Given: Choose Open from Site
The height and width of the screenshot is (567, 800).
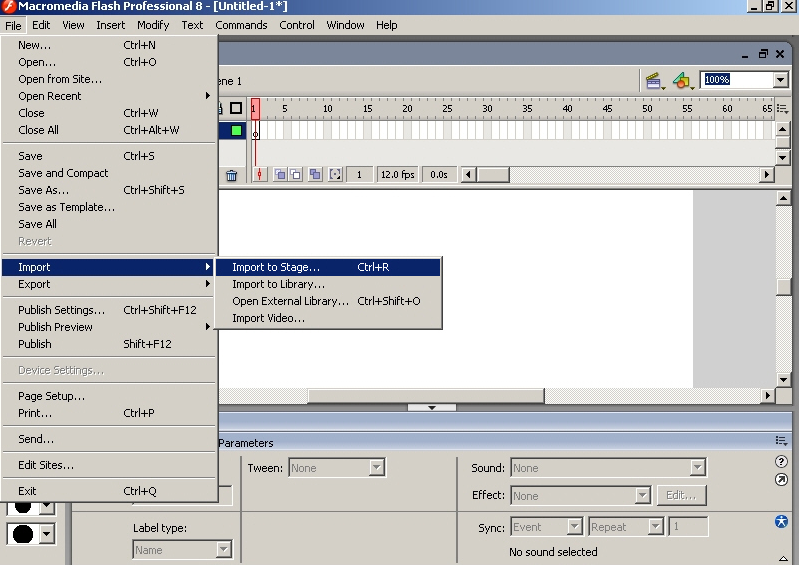Looking at the screenshot, I should coord(109,79).
